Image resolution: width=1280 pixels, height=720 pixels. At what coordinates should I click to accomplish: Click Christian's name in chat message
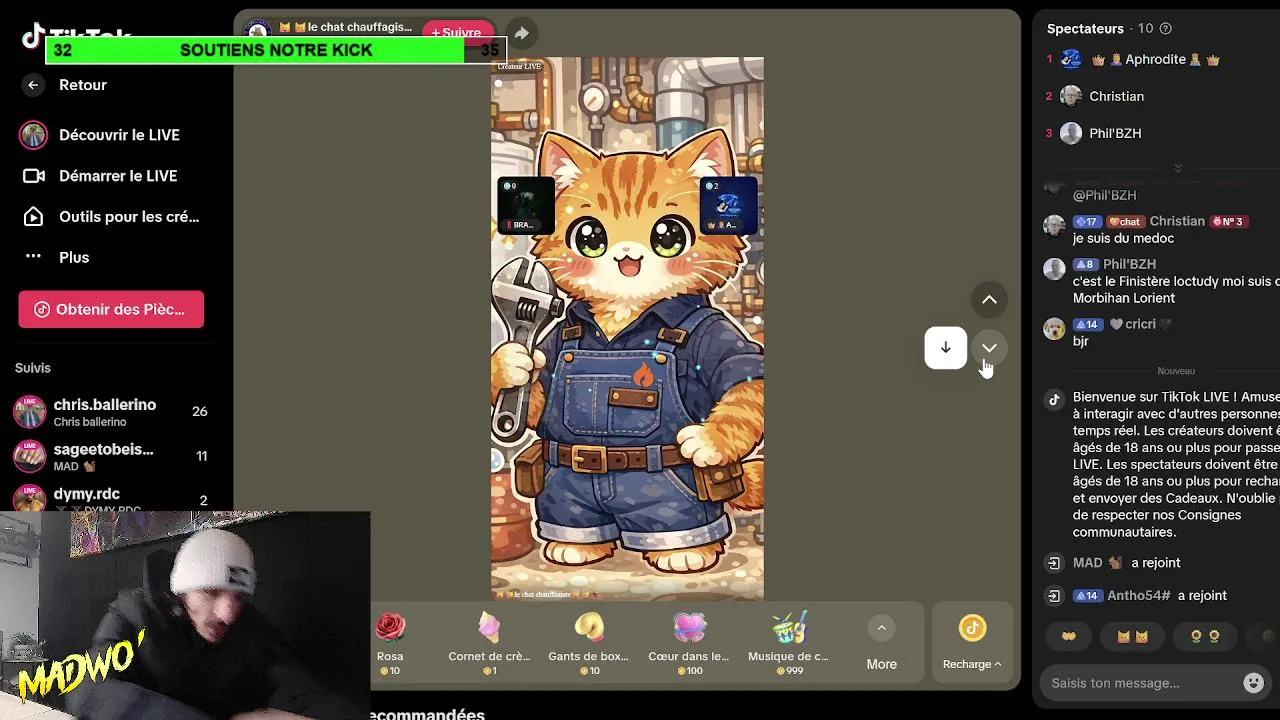pos(1177,221)
